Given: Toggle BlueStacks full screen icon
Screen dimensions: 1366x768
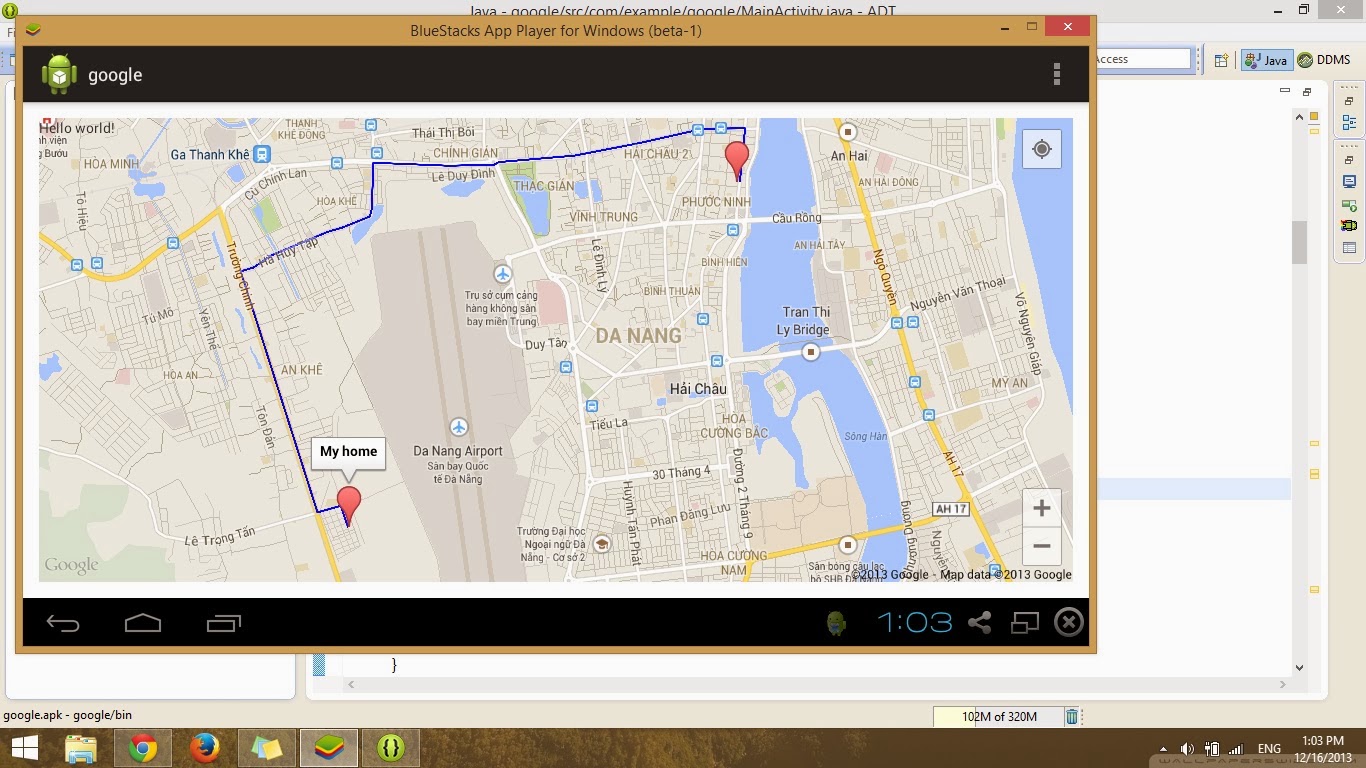Looking at the screenshot, I should (x=1025, y=623).
